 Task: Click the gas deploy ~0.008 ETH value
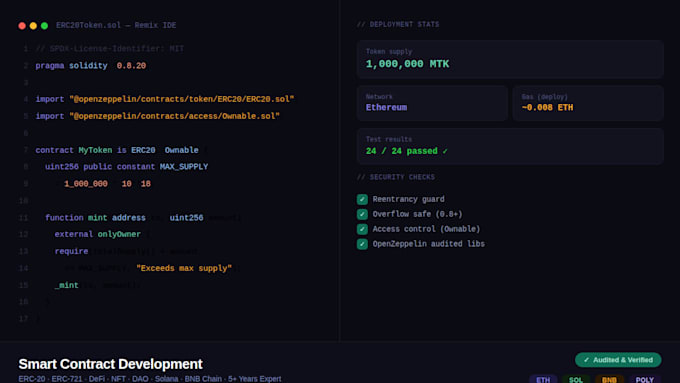[x=547, y=107]
